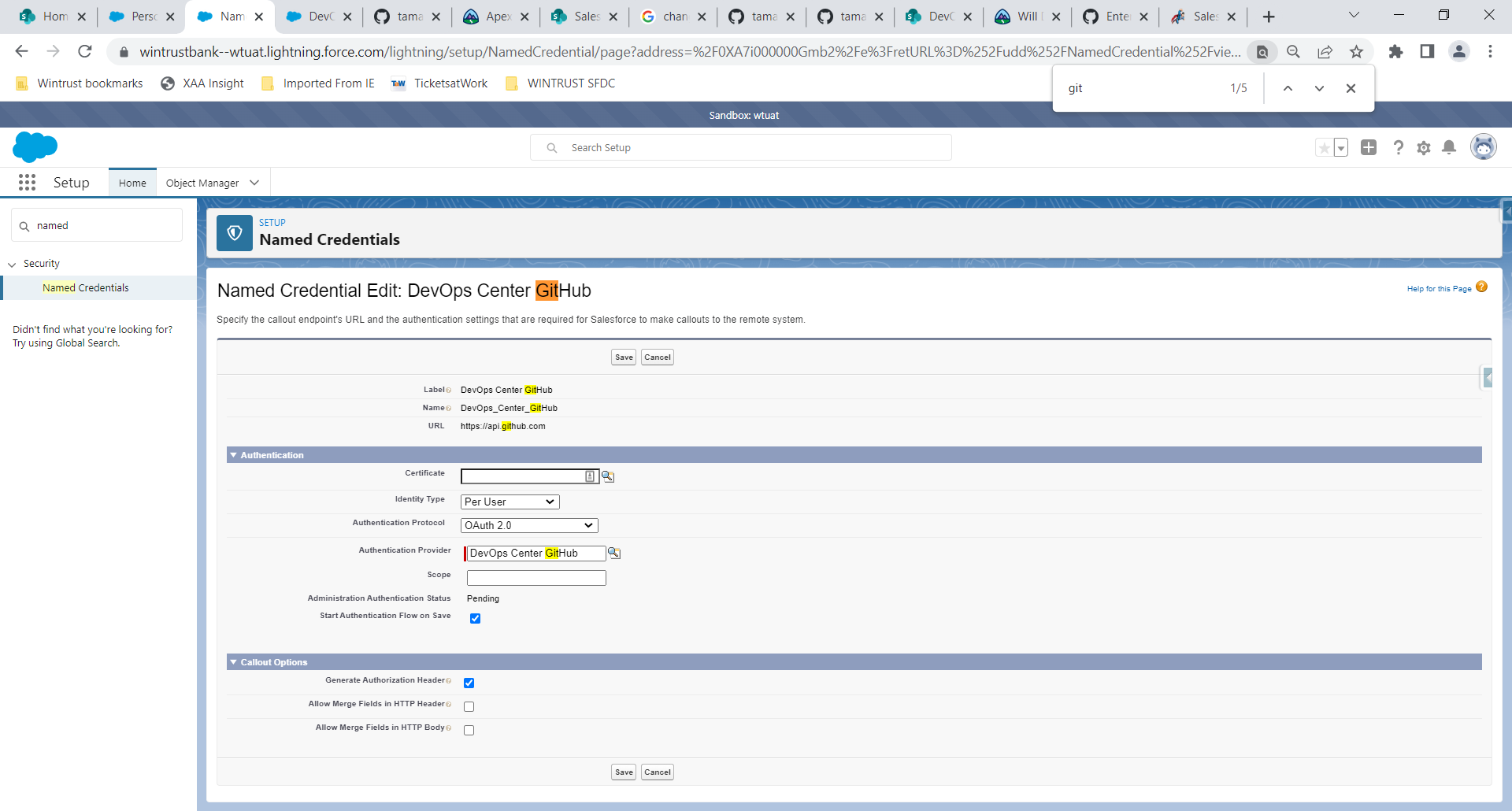The height and width of the screenshot is (811, 1512).
Task: Disable Generate Authorization Header
Action: [x=469, y=683]
